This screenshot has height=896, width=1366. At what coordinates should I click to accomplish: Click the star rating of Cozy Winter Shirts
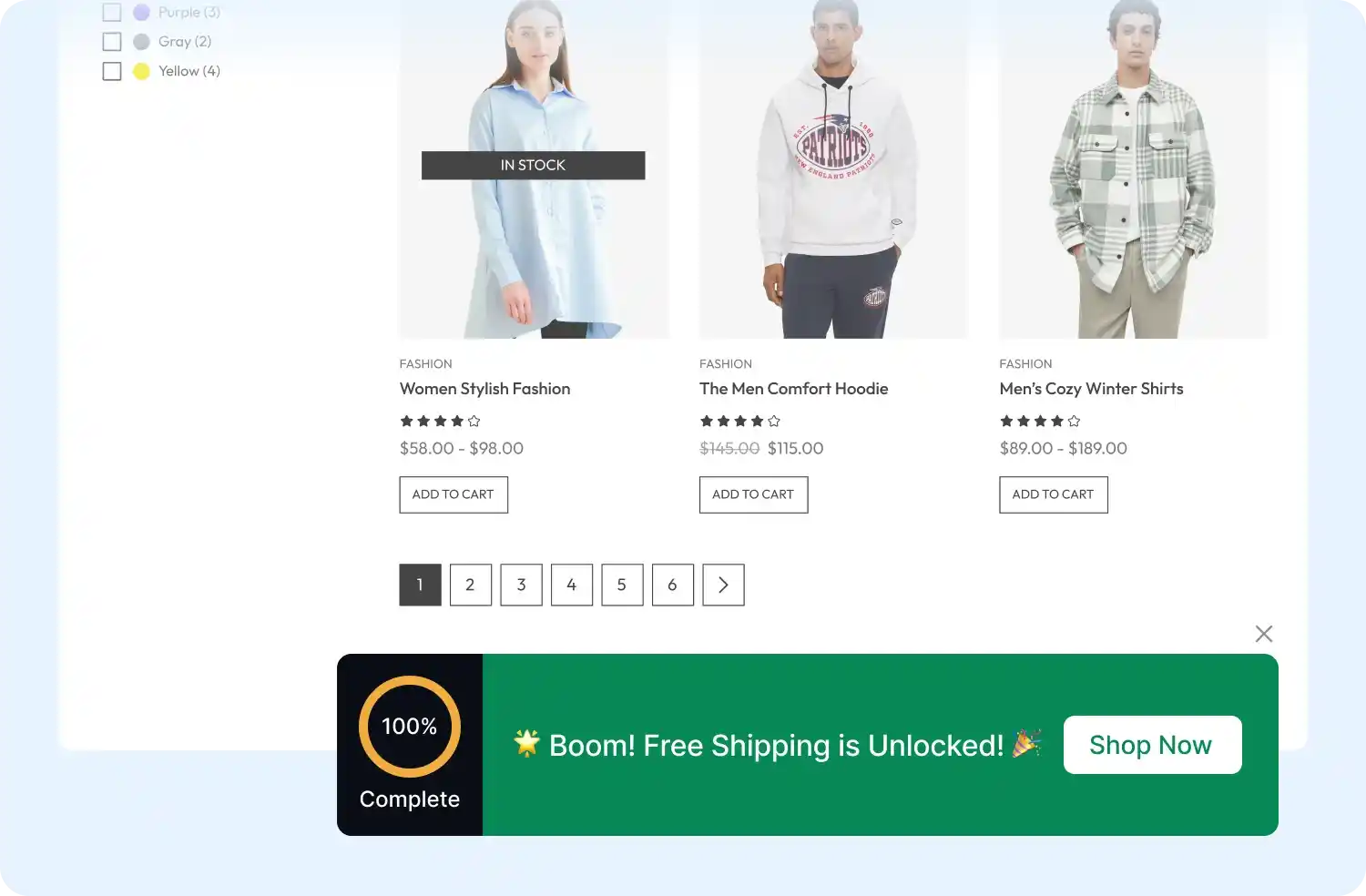tap(1040, 421)
